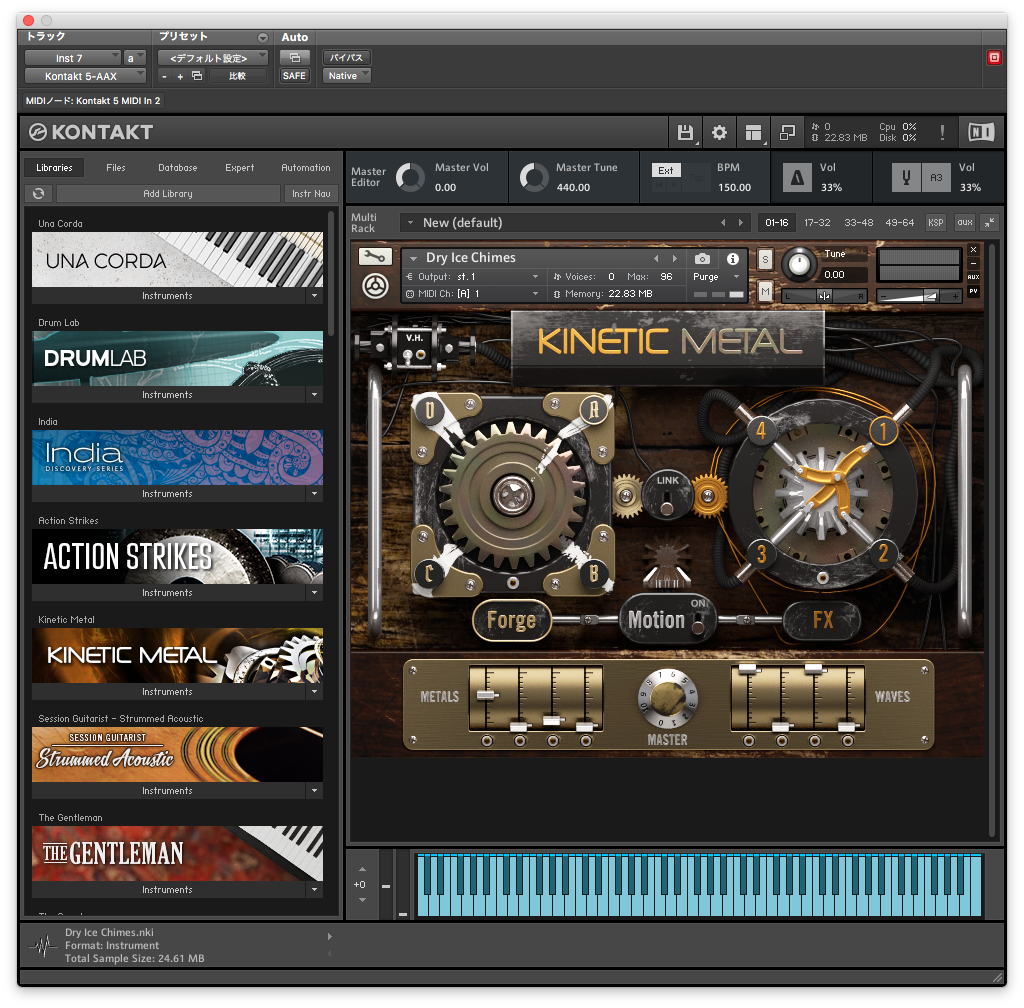Select corner D on the Forge gear
Image resolution: width=1024 pixels, height=1008 pixels.
pos(430,409)
